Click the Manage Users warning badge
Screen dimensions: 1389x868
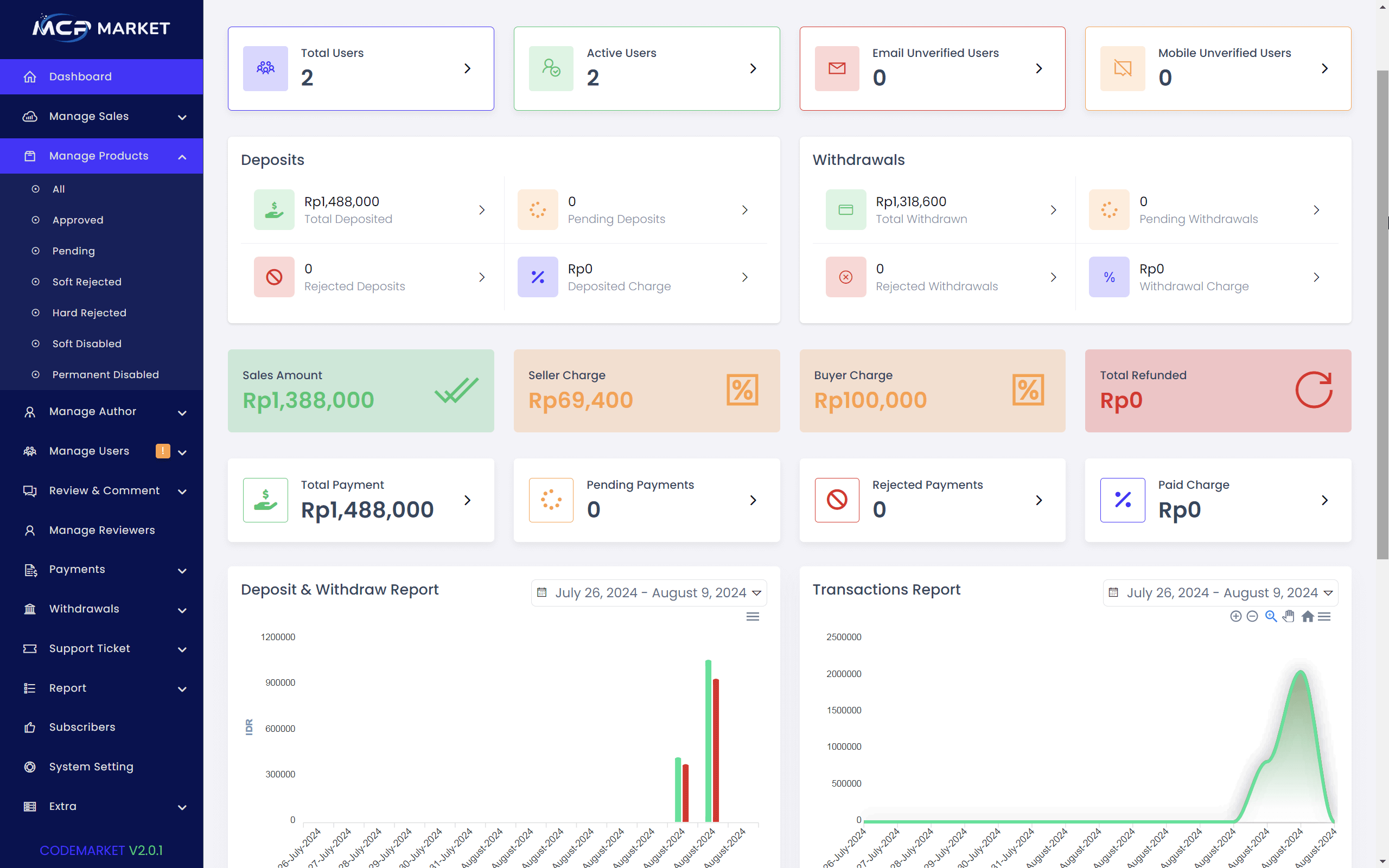pyautogui.click(x=162, y=451)
